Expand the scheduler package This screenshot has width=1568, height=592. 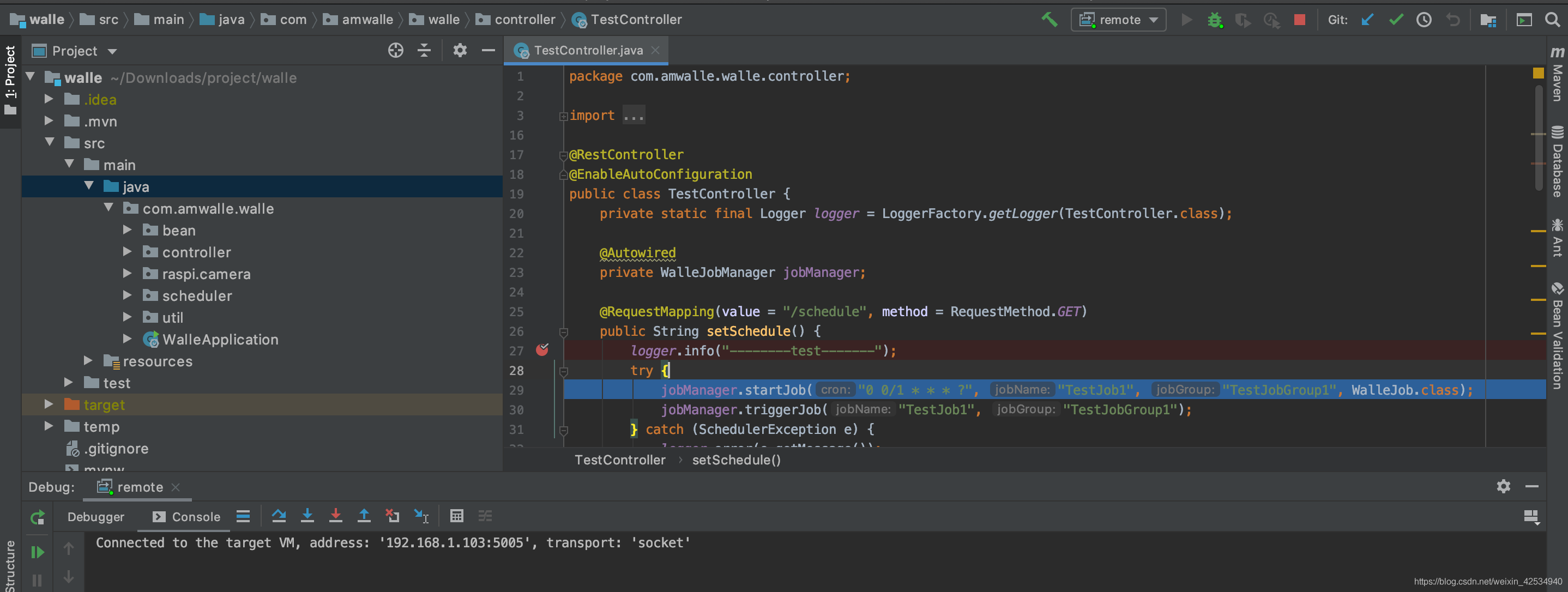click(x=127, y=295)
